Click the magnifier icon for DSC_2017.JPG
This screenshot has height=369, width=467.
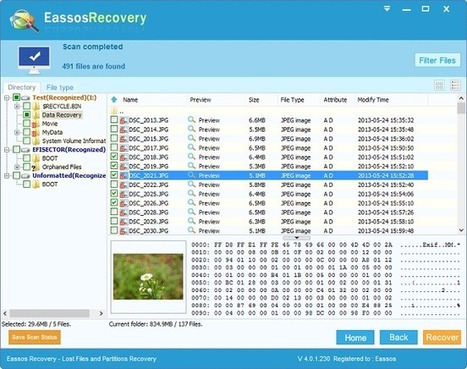[x=191, y=147]
